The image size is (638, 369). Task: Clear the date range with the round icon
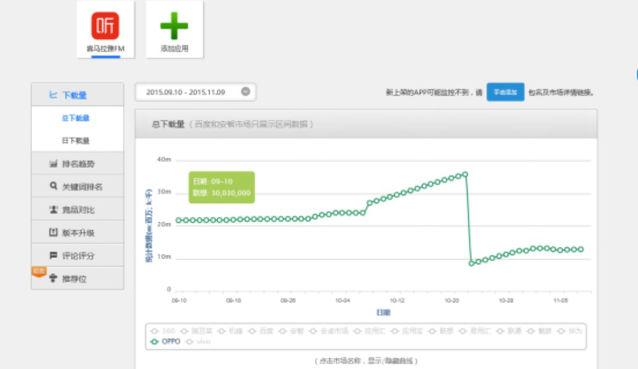click(x=245, y=92)
